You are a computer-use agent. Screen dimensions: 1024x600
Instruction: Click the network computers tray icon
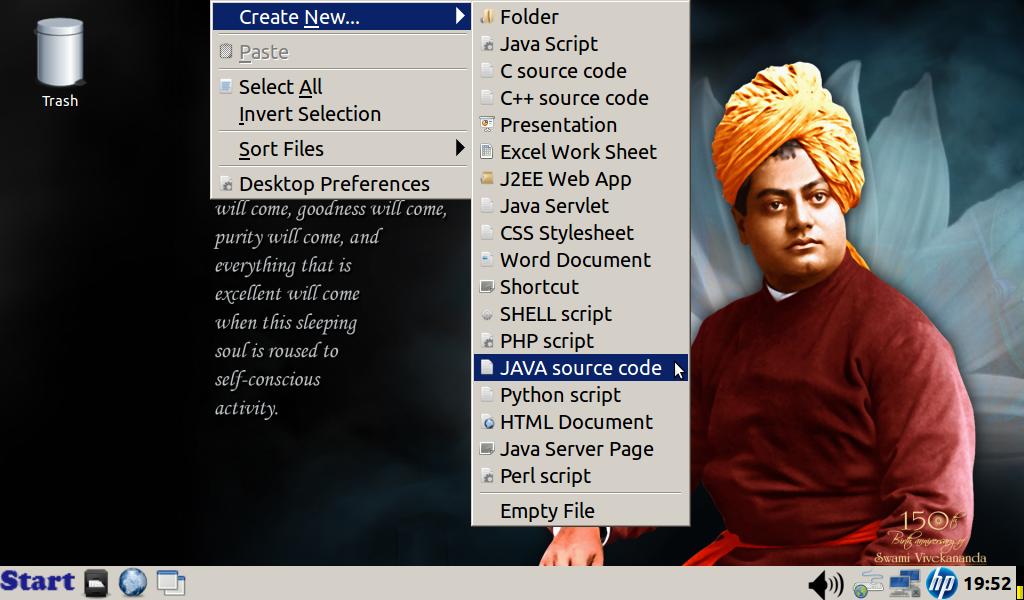(904, 583)
